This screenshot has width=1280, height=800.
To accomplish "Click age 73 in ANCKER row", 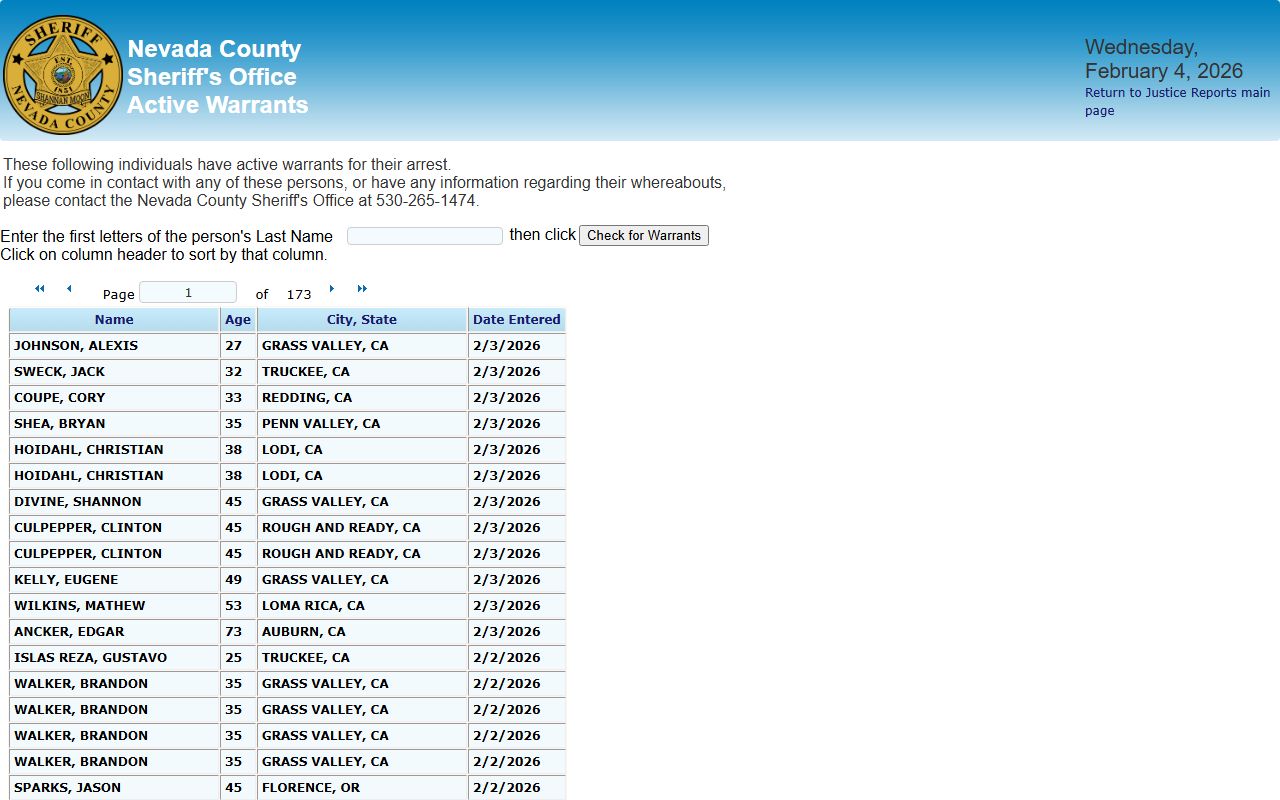I will pyautogui.click(x=238, y=632).
